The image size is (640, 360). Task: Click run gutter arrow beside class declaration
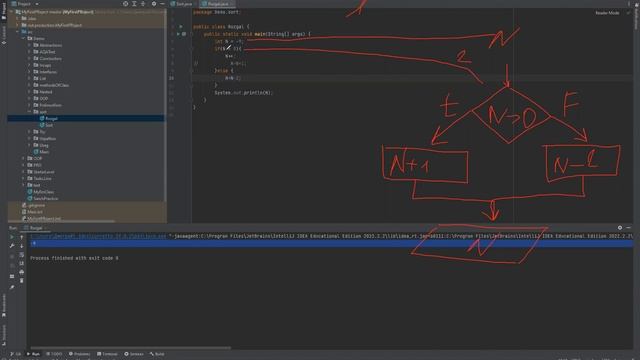pyautogui.click(x=181, y=27)
